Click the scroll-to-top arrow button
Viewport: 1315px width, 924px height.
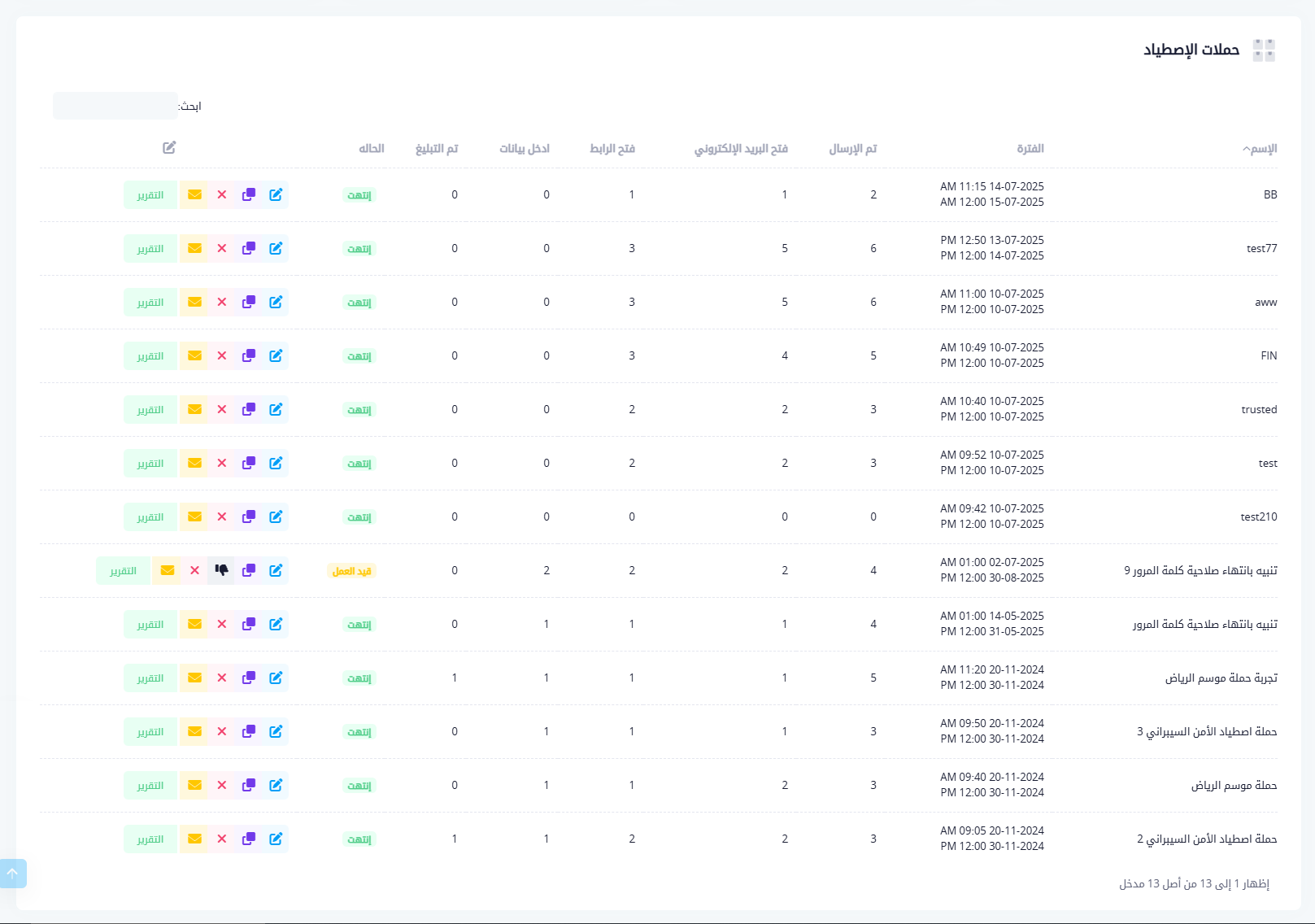coord(13,874)
